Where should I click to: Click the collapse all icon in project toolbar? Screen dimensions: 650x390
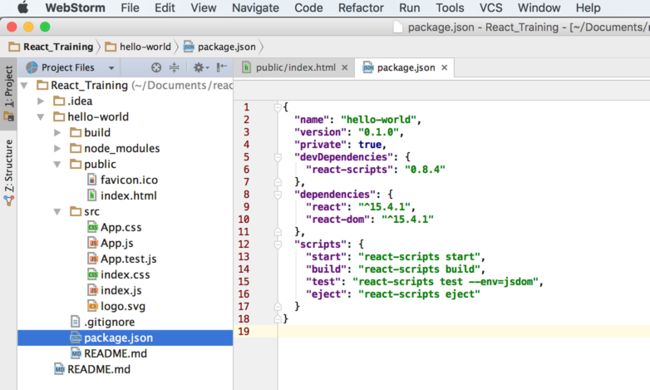[174, 67]
